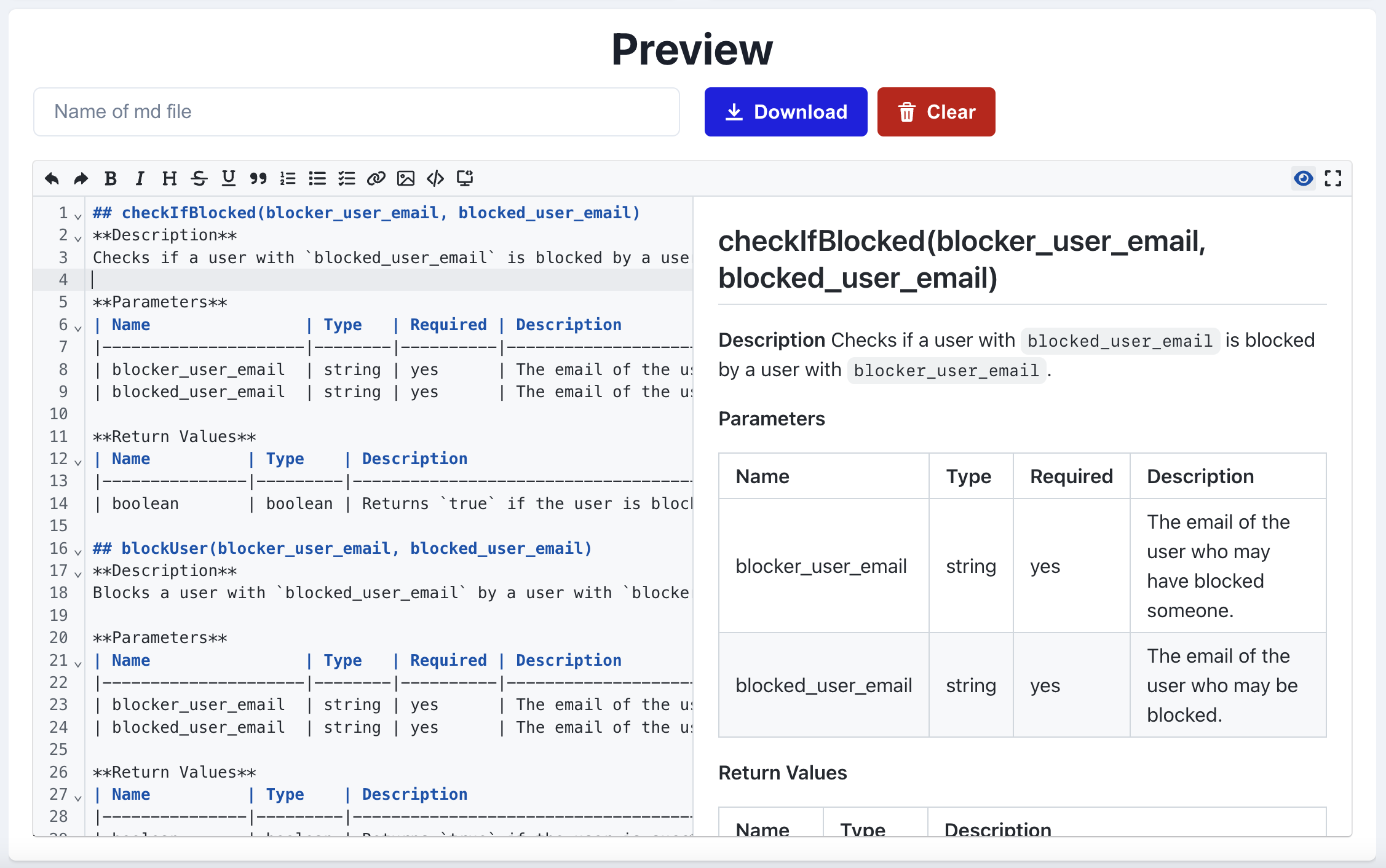This screenshot has width=1386, height=868.
Task: Insert a checked task list
Action: (x=347, y=179)
